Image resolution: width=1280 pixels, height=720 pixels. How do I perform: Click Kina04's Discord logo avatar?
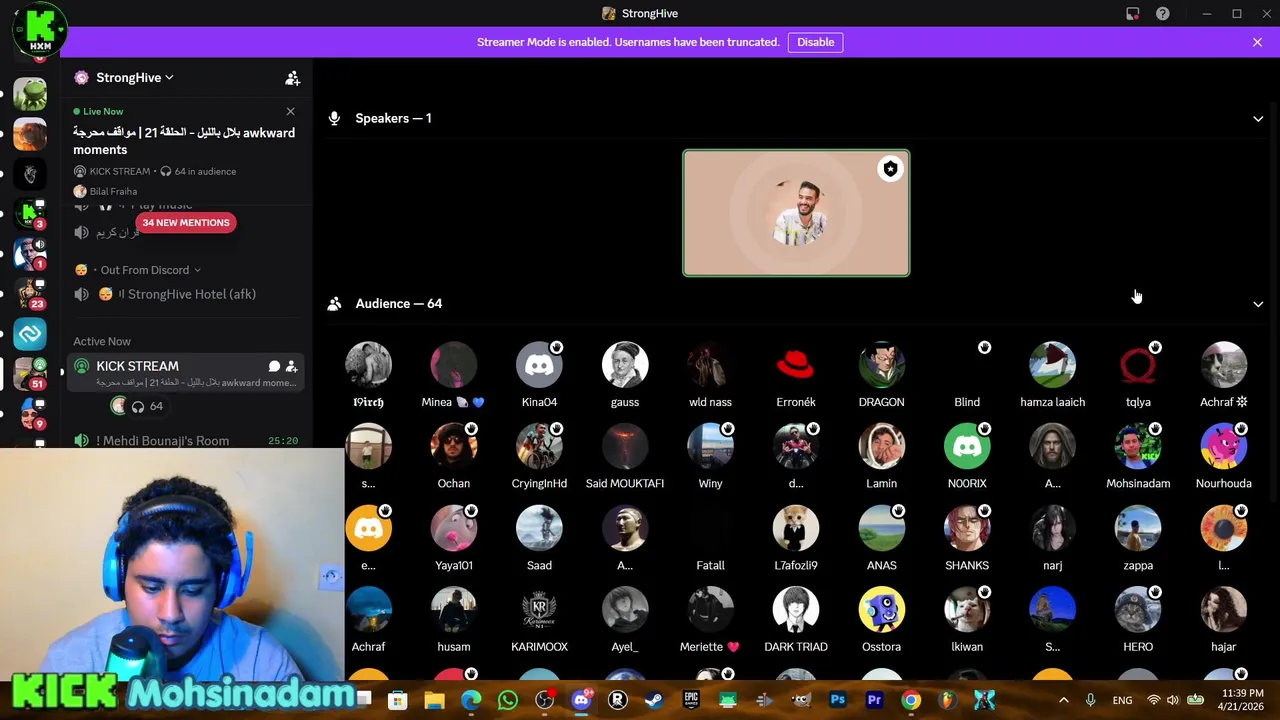(539, 365)
